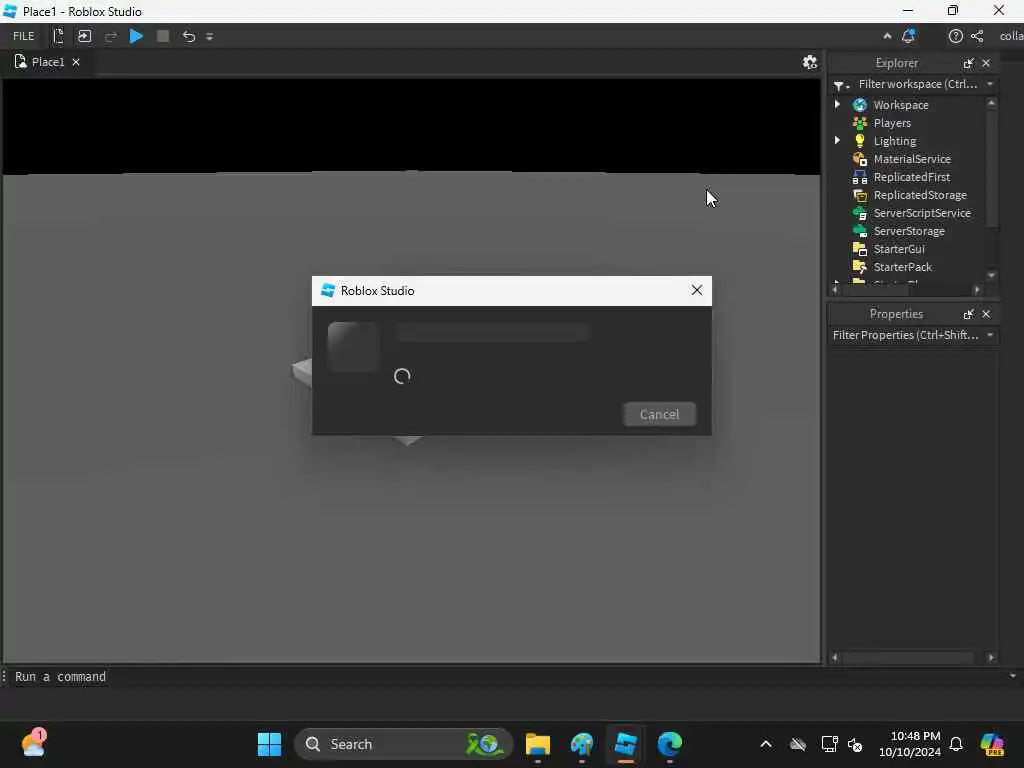1024x768 pixels.
Task: Click the StarterPack folder icon
Action: click(x=859, y=266)
